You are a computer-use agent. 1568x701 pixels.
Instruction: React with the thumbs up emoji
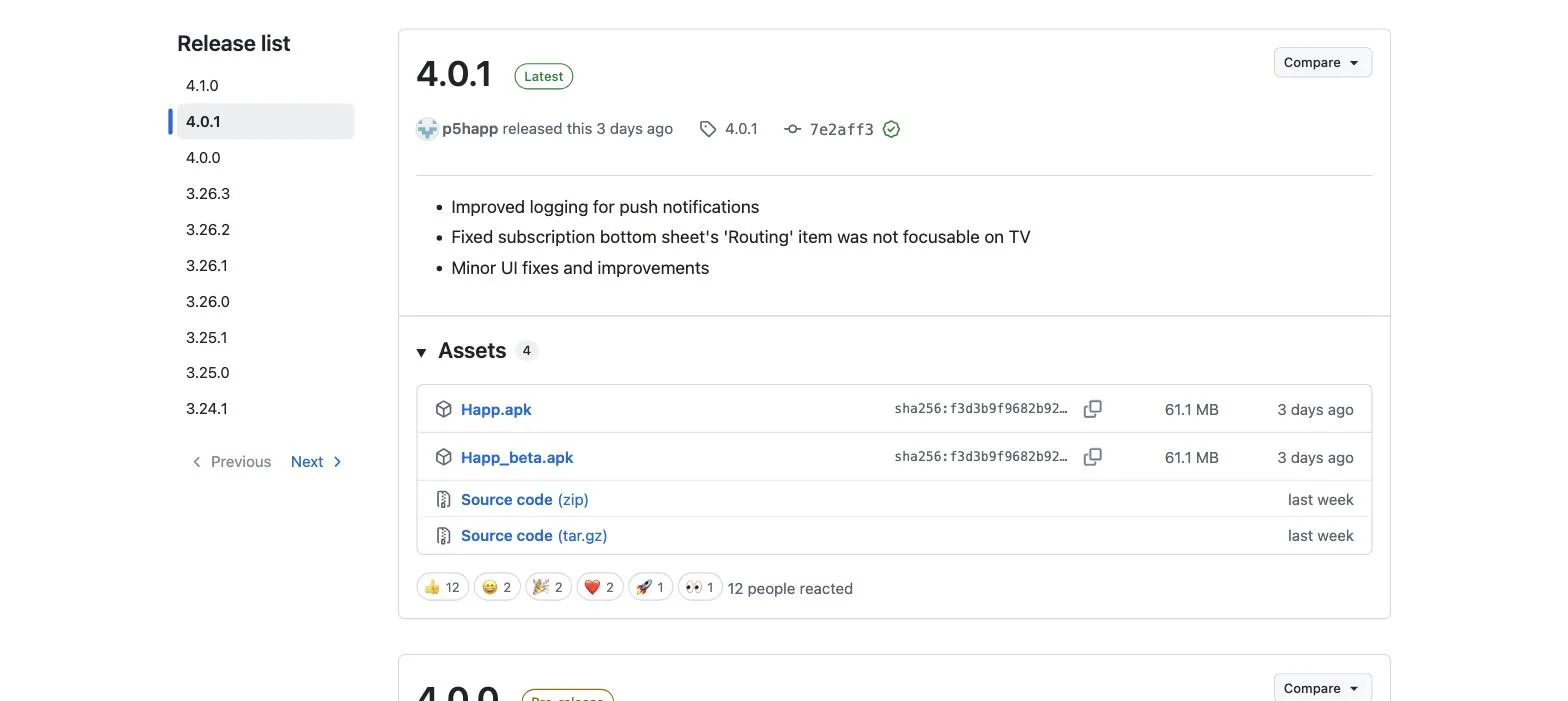point(442,587)
